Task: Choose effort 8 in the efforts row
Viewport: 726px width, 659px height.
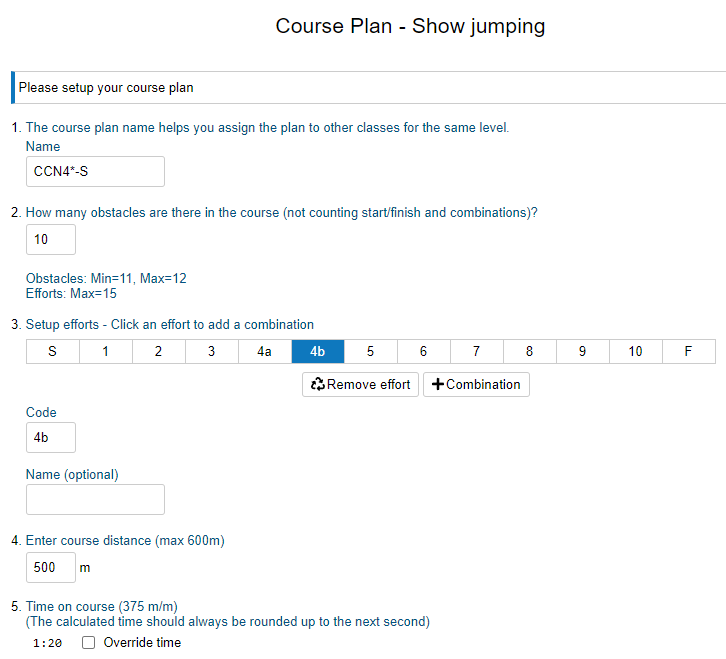Action: [x=529, y=352]
